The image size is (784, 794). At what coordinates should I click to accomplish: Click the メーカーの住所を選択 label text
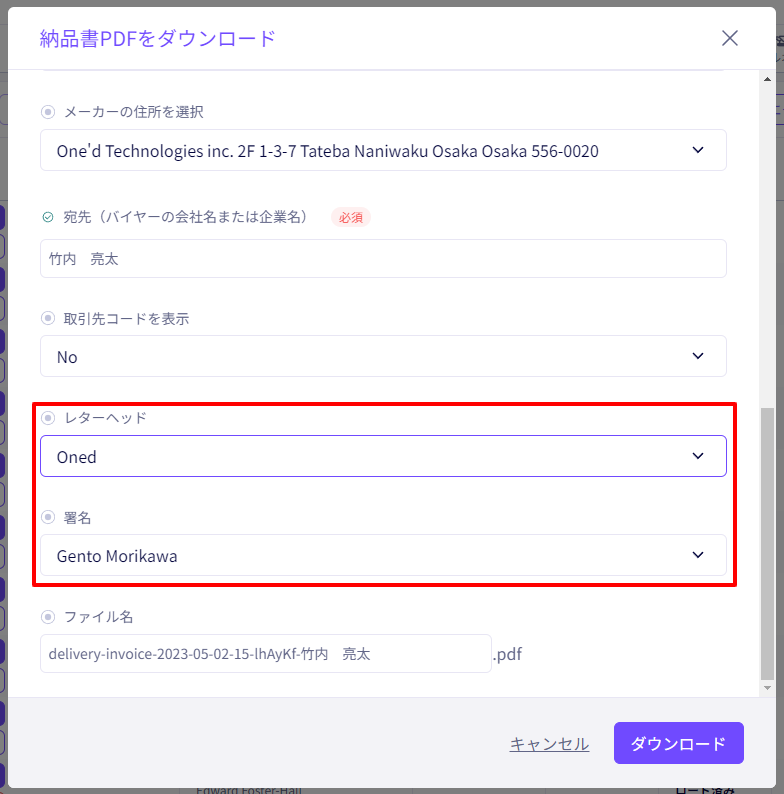134,112
